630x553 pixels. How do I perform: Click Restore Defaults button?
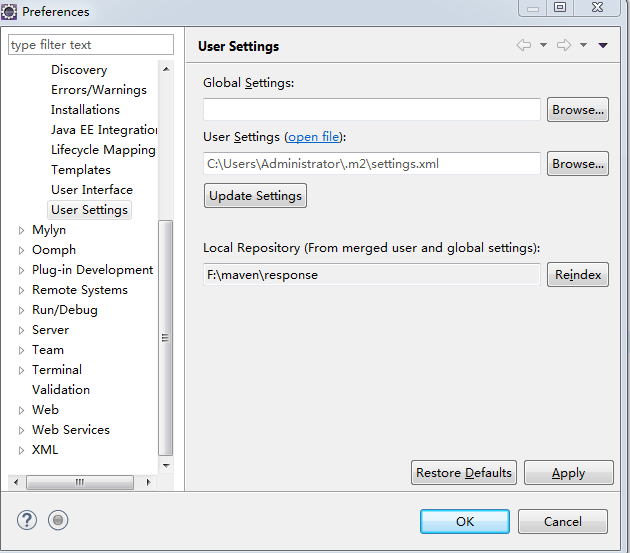(x=464, y=473)
